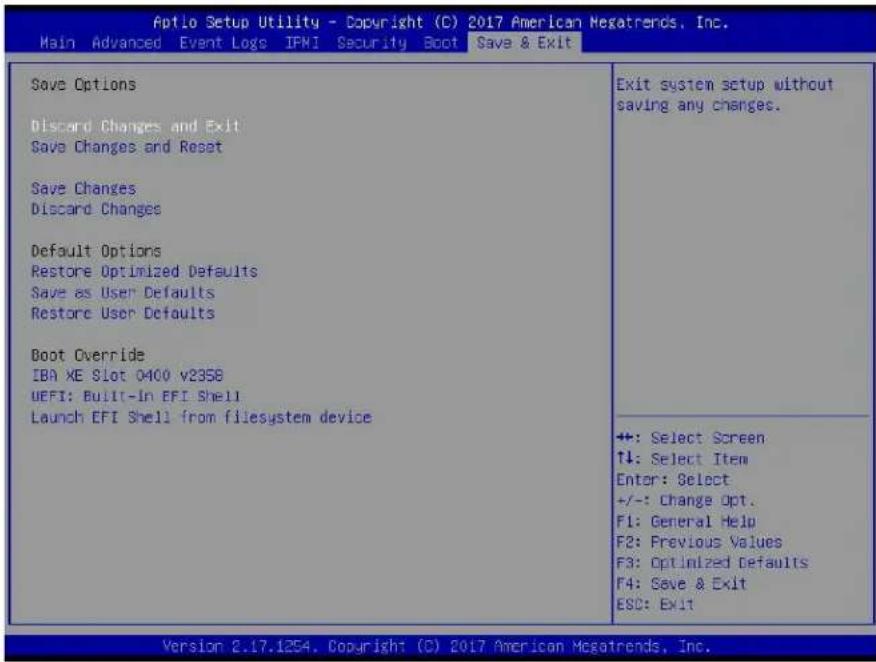The width and height of the screenshot is (876, 662).
Task: Select Save as User Defaults
Action: [123, 293]
